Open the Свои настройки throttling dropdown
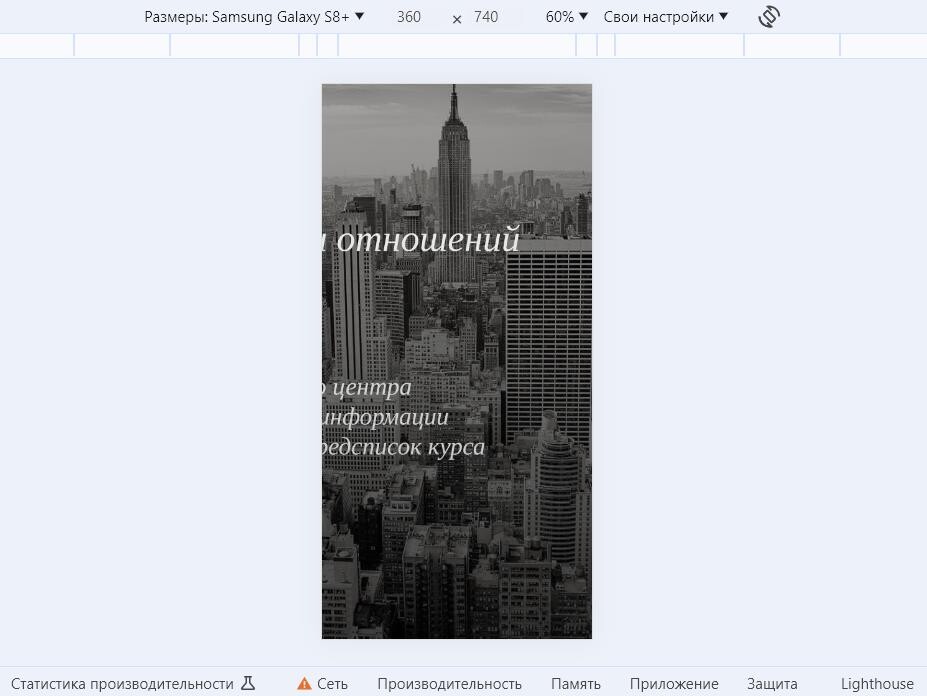This screenshot has width=927, height=696. [666, 17]
